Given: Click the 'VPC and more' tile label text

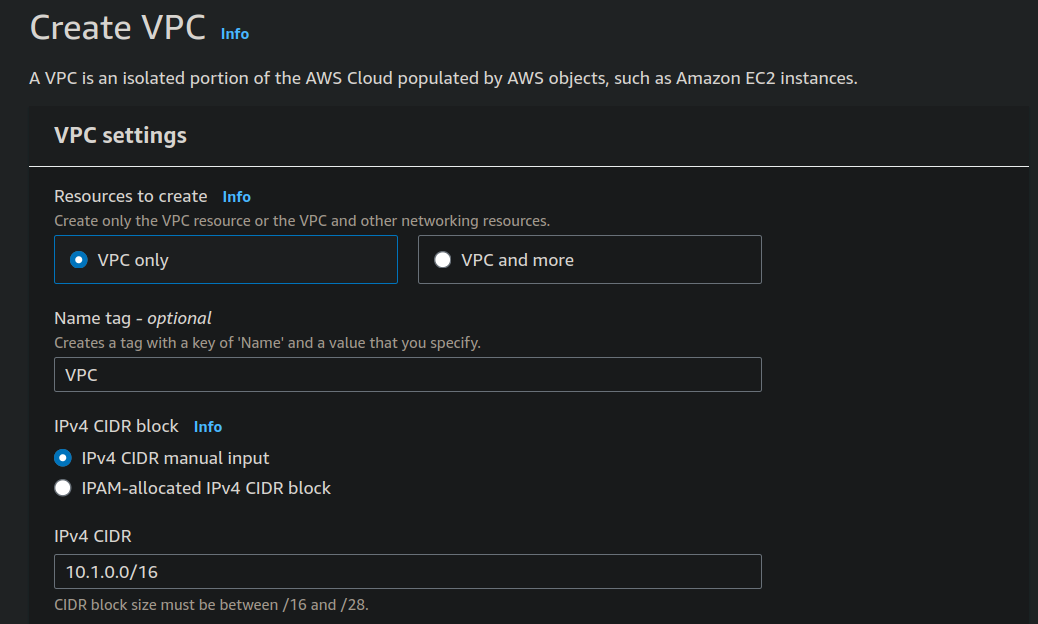Looking at the screenshot, I should (x=517, y=260).
